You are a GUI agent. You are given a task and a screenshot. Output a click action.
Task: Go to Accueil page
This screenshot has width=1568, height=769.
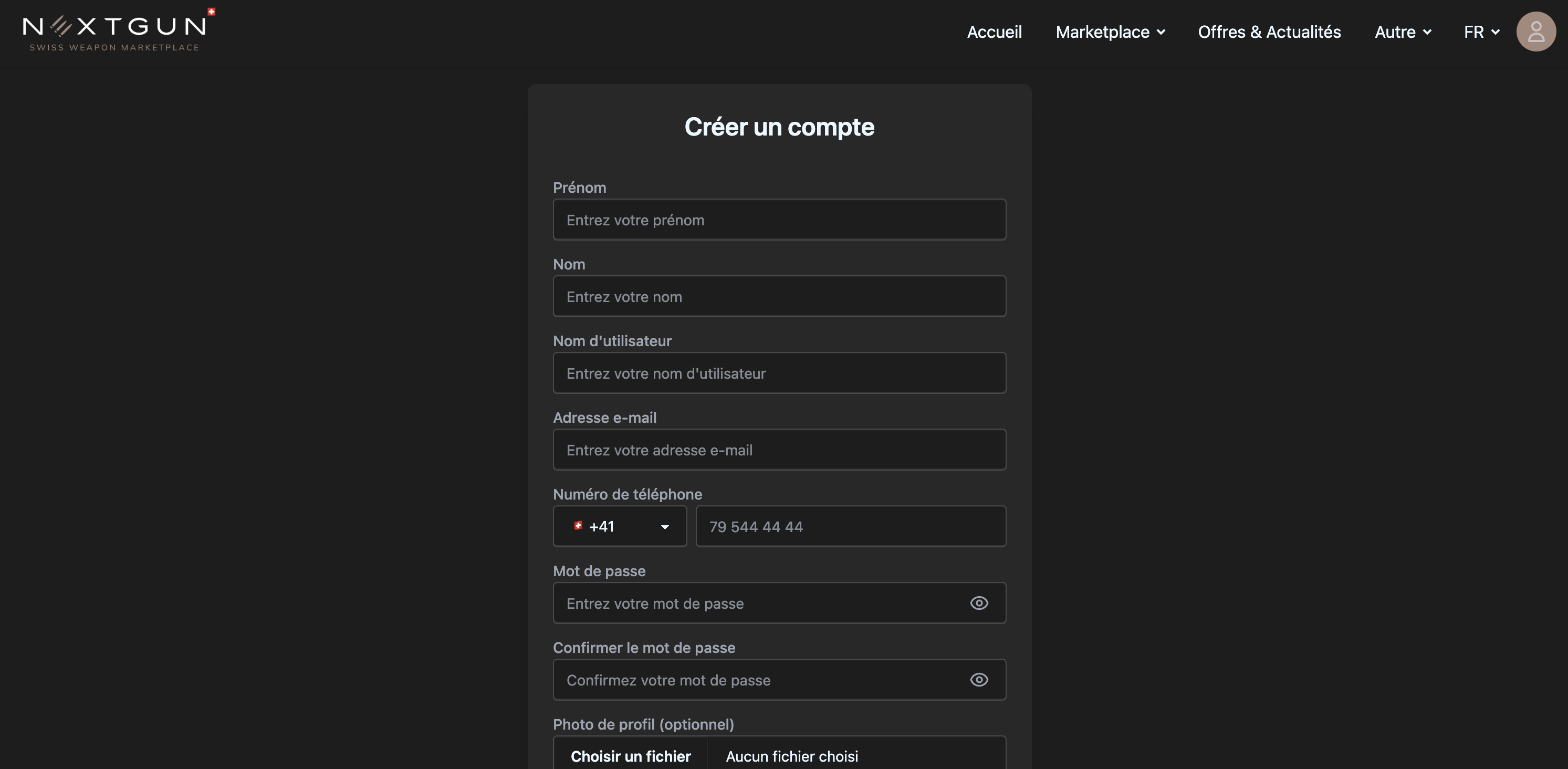click(994, 32)
